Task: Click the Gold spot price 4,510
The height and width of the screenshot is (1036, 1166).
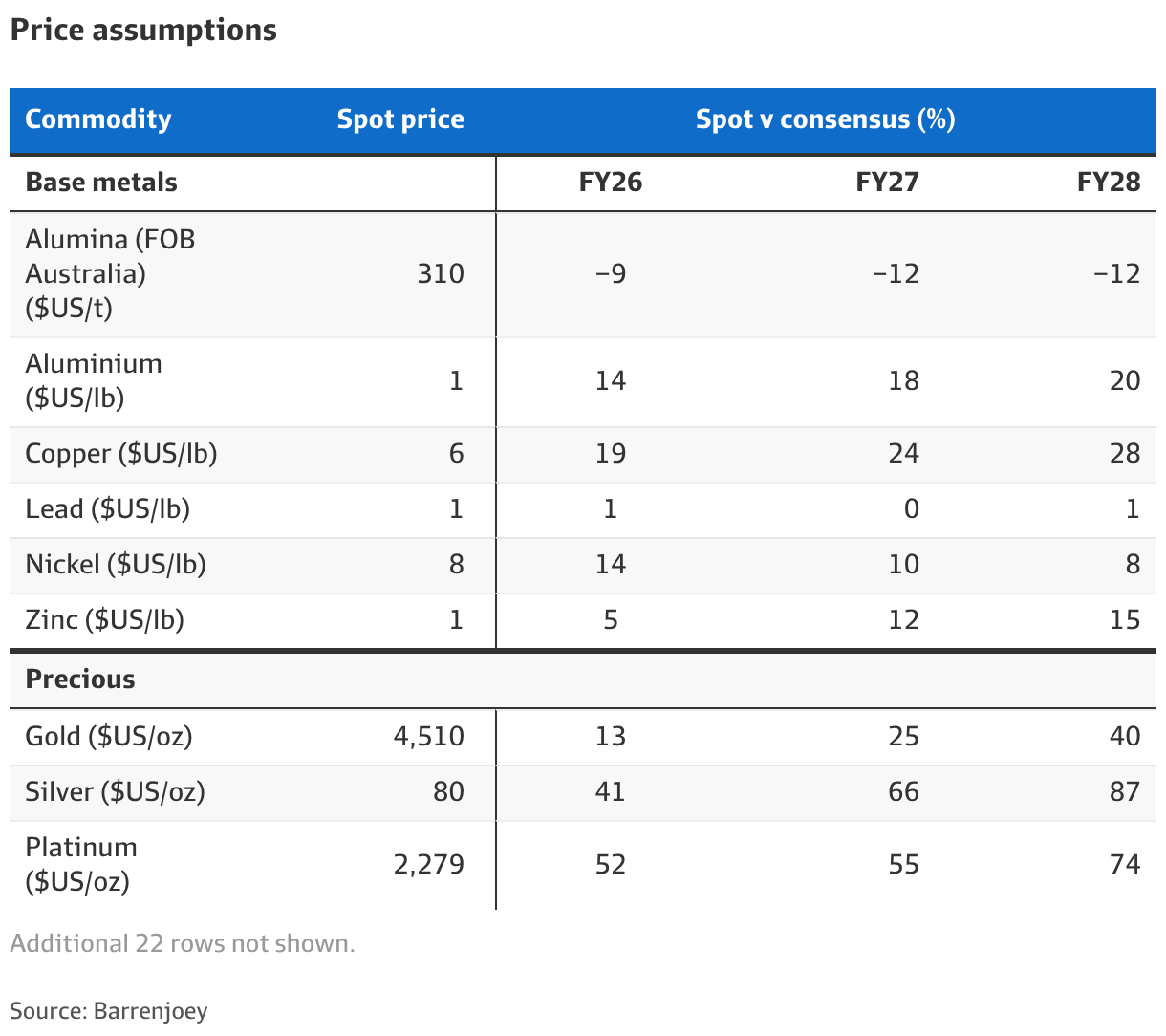Action: [428, 736]
